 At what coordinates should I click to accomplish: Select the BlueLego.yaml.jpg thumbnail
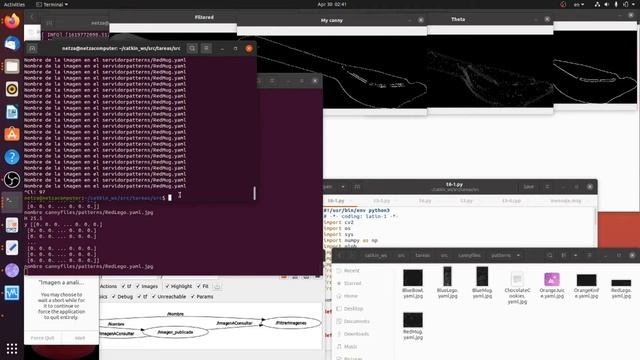pyautogui.click(x=447, y=276)
